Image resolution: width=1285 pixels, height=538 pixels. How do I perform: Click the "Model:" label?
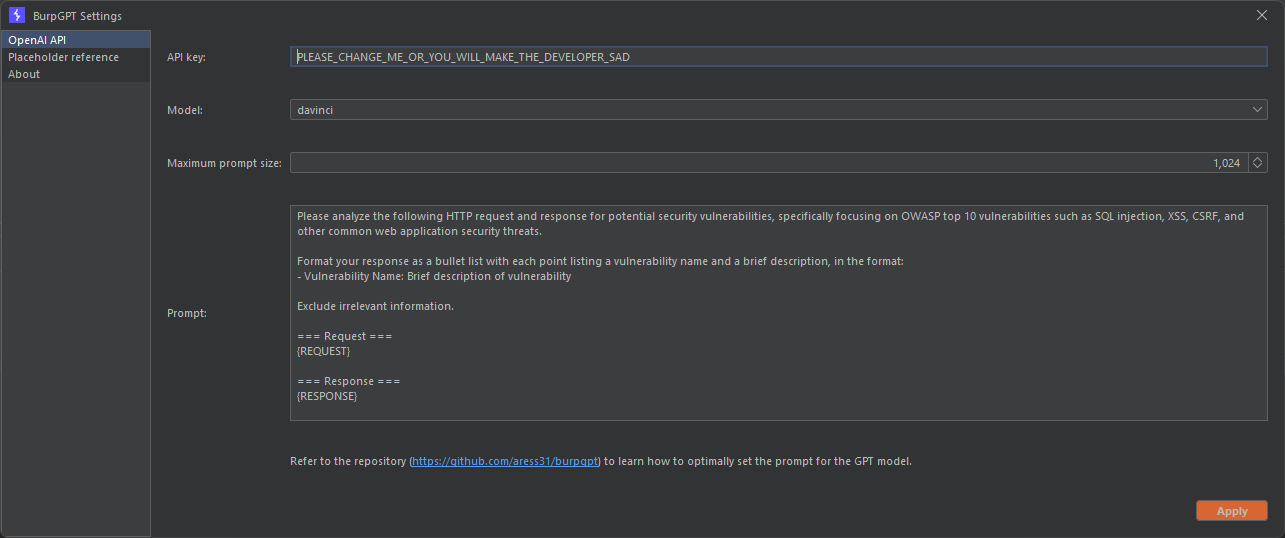184,110
